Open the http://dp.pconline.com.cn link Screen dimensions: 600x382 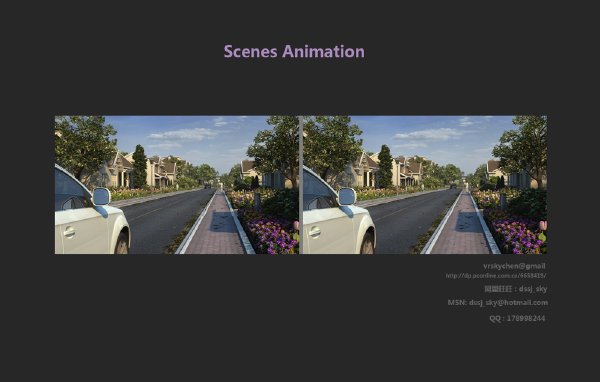[x=496, y=276]
